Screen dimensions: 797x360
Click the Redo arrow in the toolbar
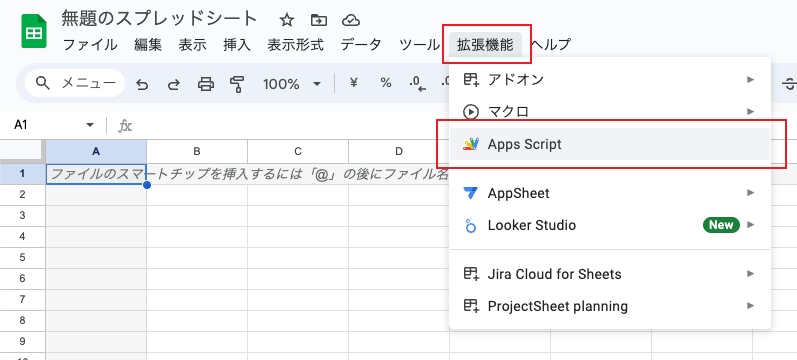(174, 84)
